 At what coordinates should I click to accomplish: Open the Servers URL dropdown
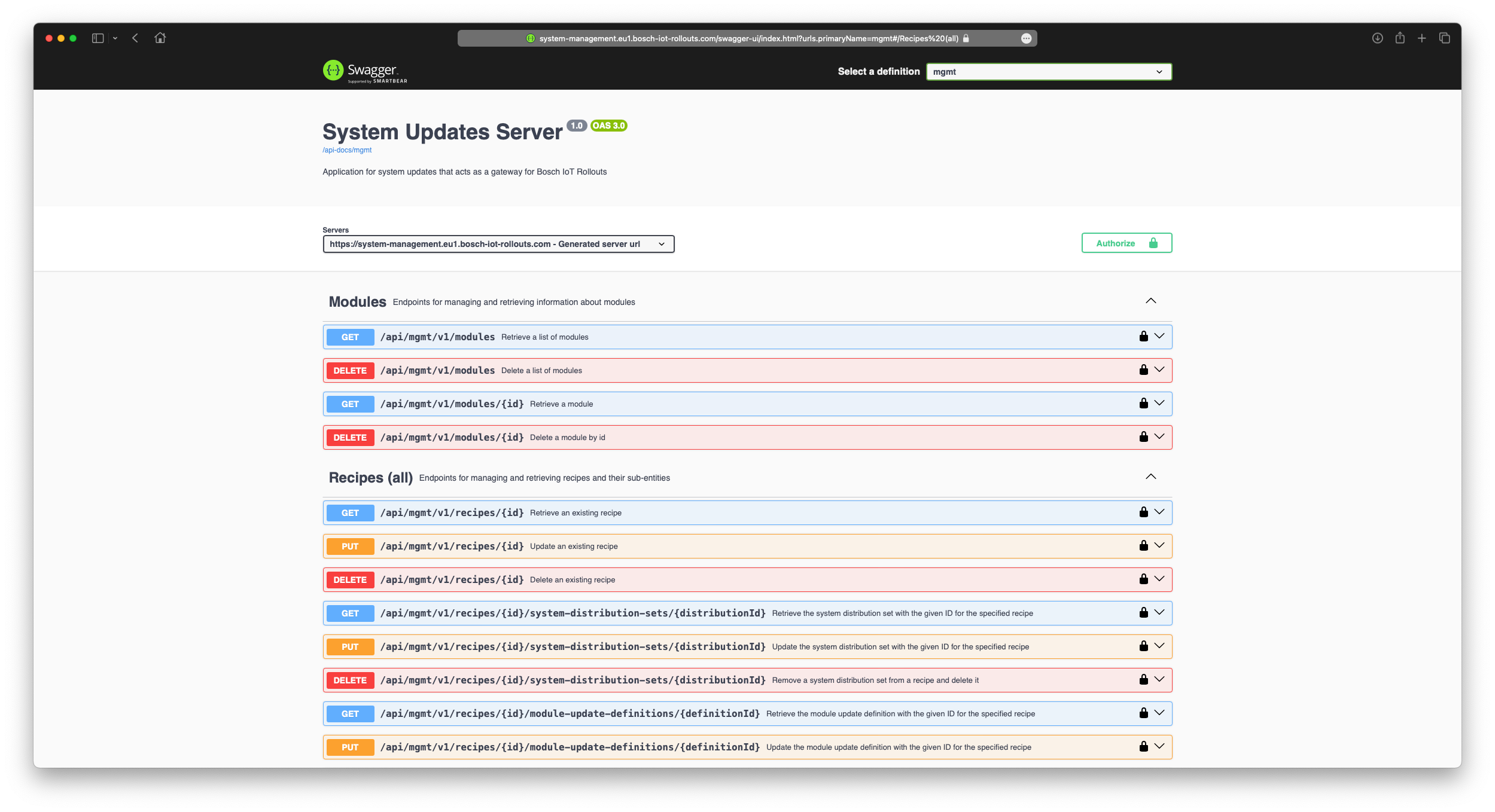498,244
